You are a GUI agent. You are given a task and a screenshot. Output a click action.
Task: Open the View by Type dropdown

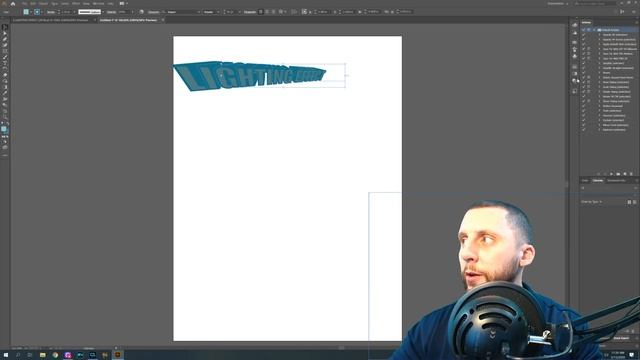pyautogui.click(x=591, y=202)
